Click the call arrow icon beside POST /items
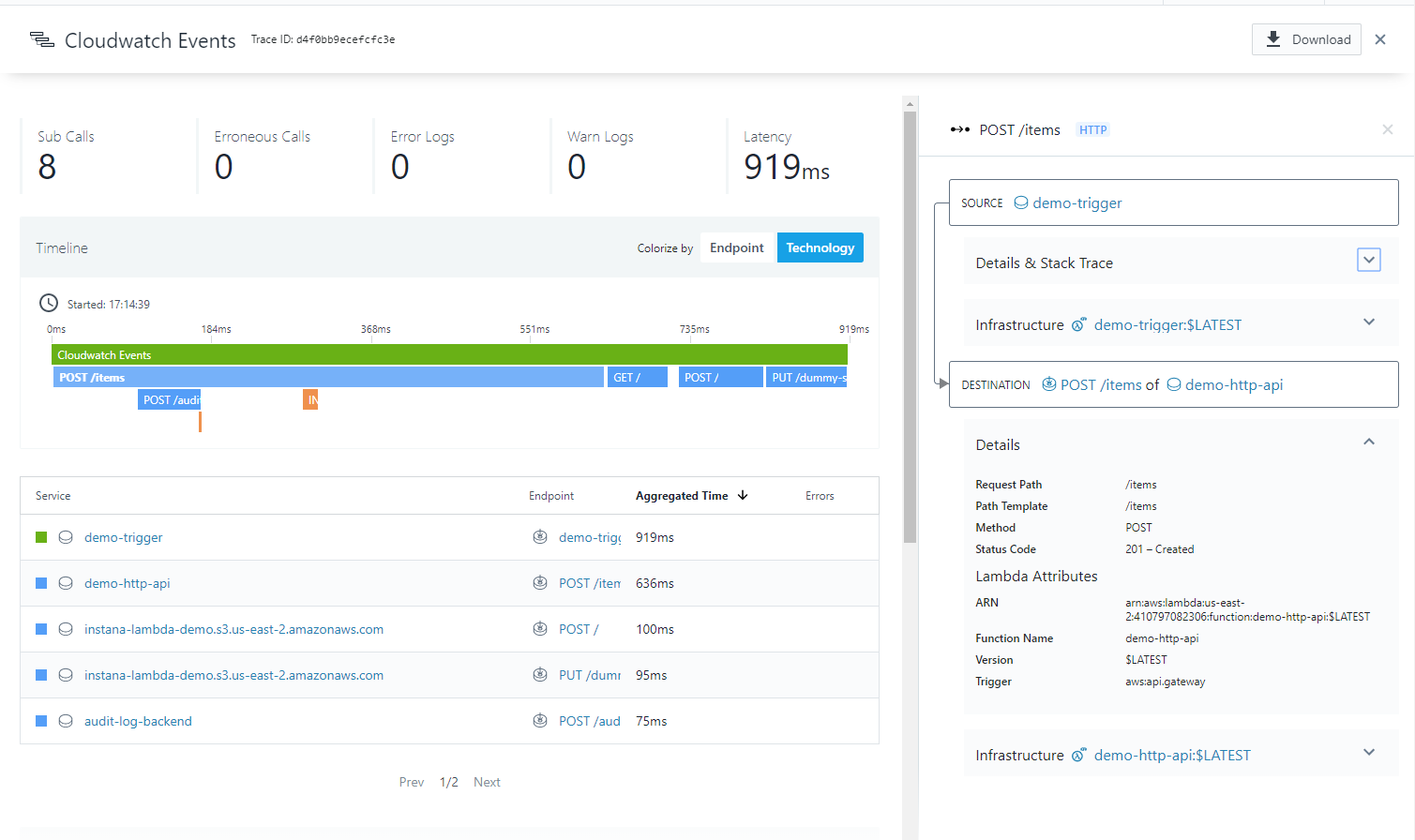1415x840 pixels. [x=960, y=129]
